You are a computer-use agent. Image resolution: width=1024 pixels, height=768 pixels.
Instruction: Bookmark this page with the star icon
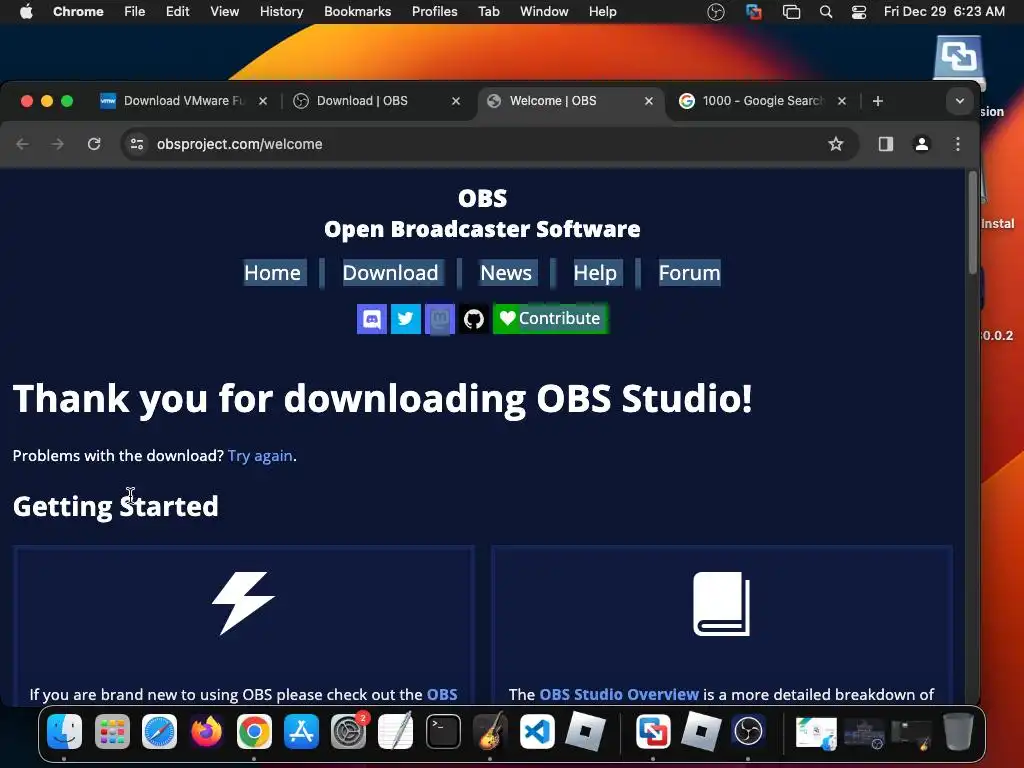835,144
